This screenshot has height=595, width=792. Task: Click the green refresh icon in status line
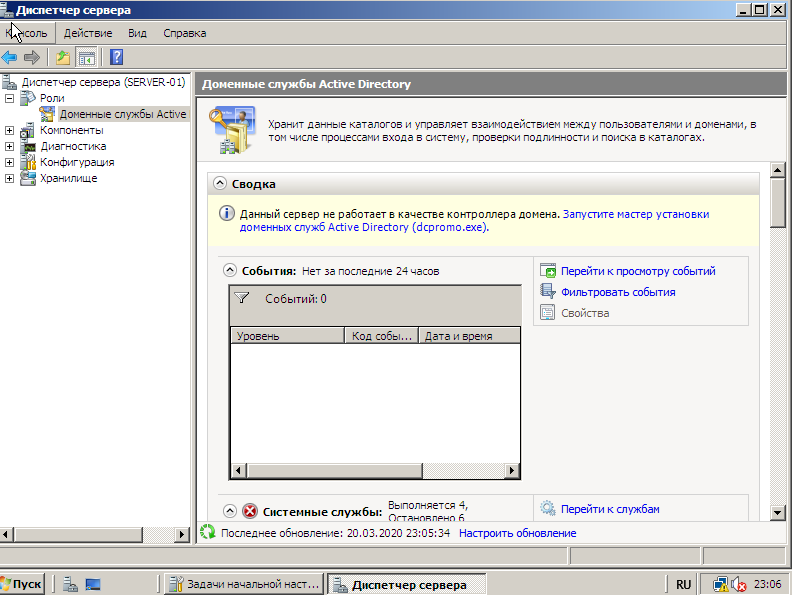(x=208, y=532)
